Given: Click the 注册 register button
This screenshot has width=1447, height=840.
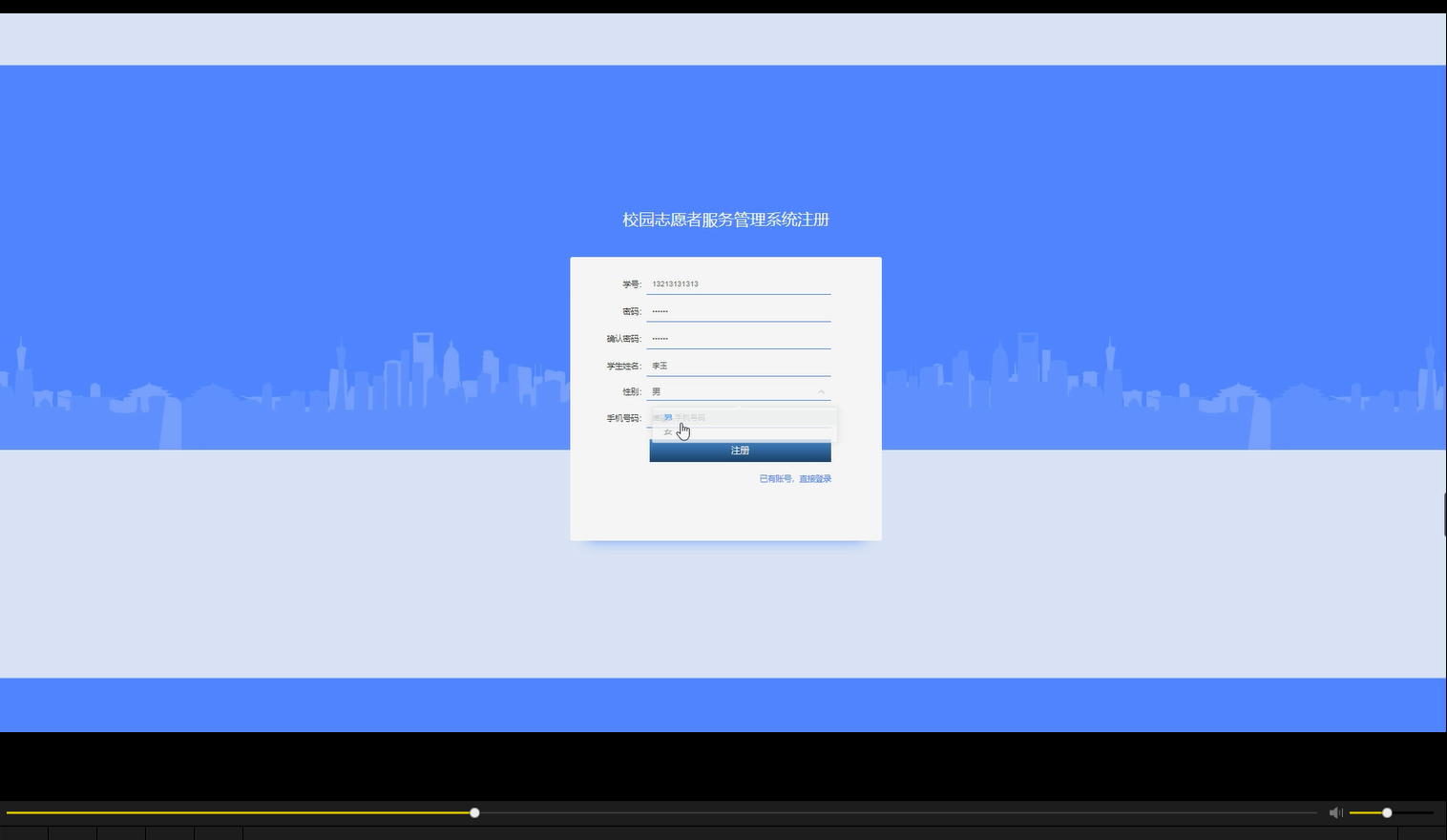Looking at the screenshot, I should pyautogui.click(x=740, y=451).
